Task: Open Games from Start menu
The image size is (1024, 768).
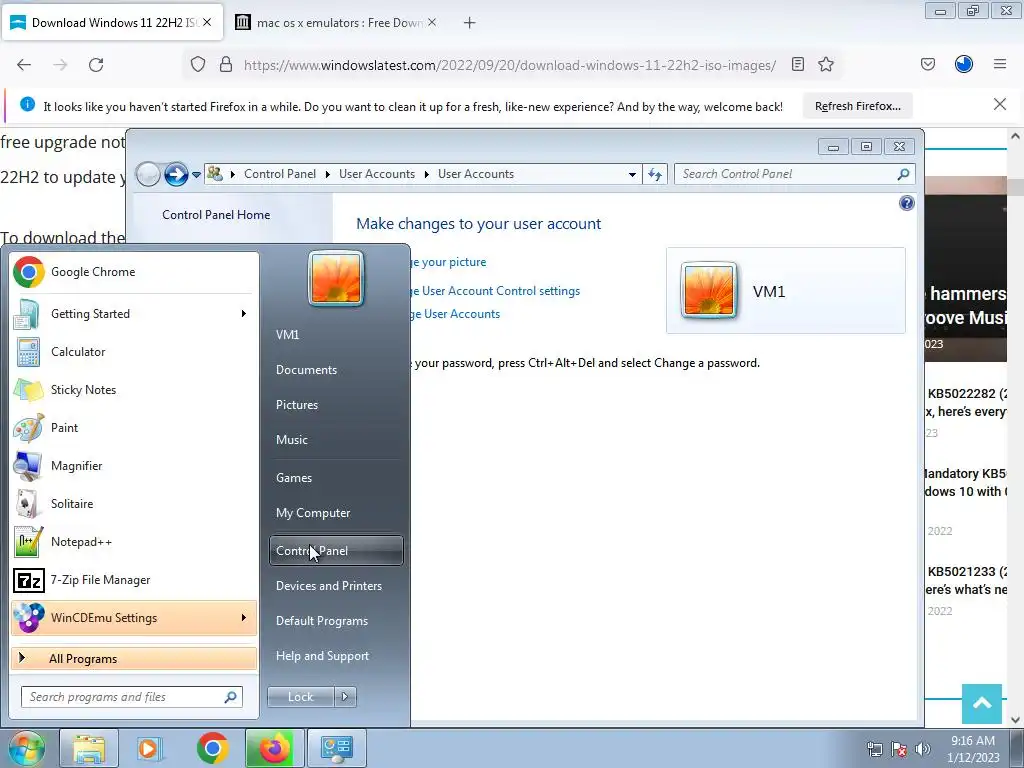Action: (336, 478)
